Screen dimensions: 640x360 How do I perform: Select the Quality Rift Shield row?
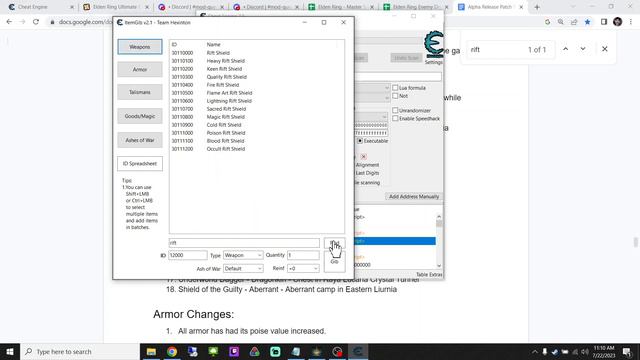[256, 77]
